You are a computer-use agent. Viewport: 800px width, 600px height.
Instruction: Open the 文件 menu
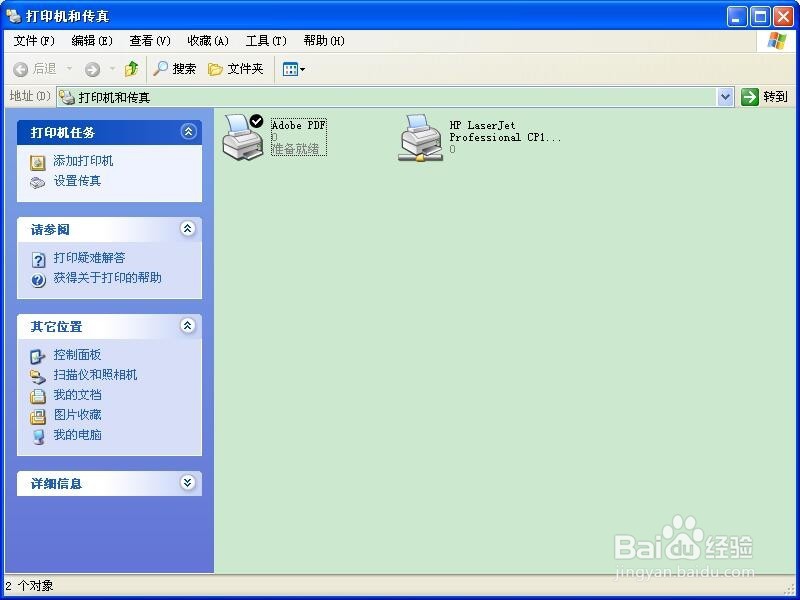point(33,40)
